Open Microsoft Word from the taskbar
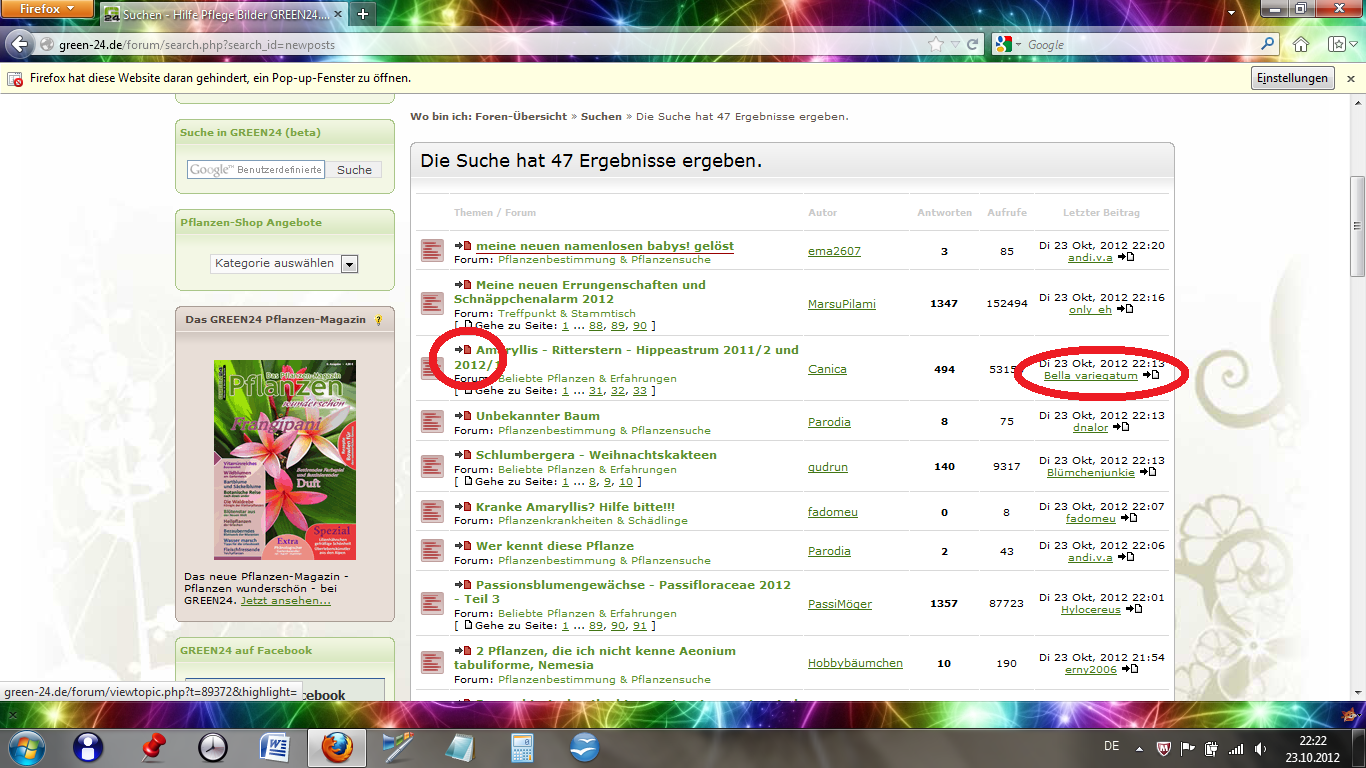 [x=274, y=747]
